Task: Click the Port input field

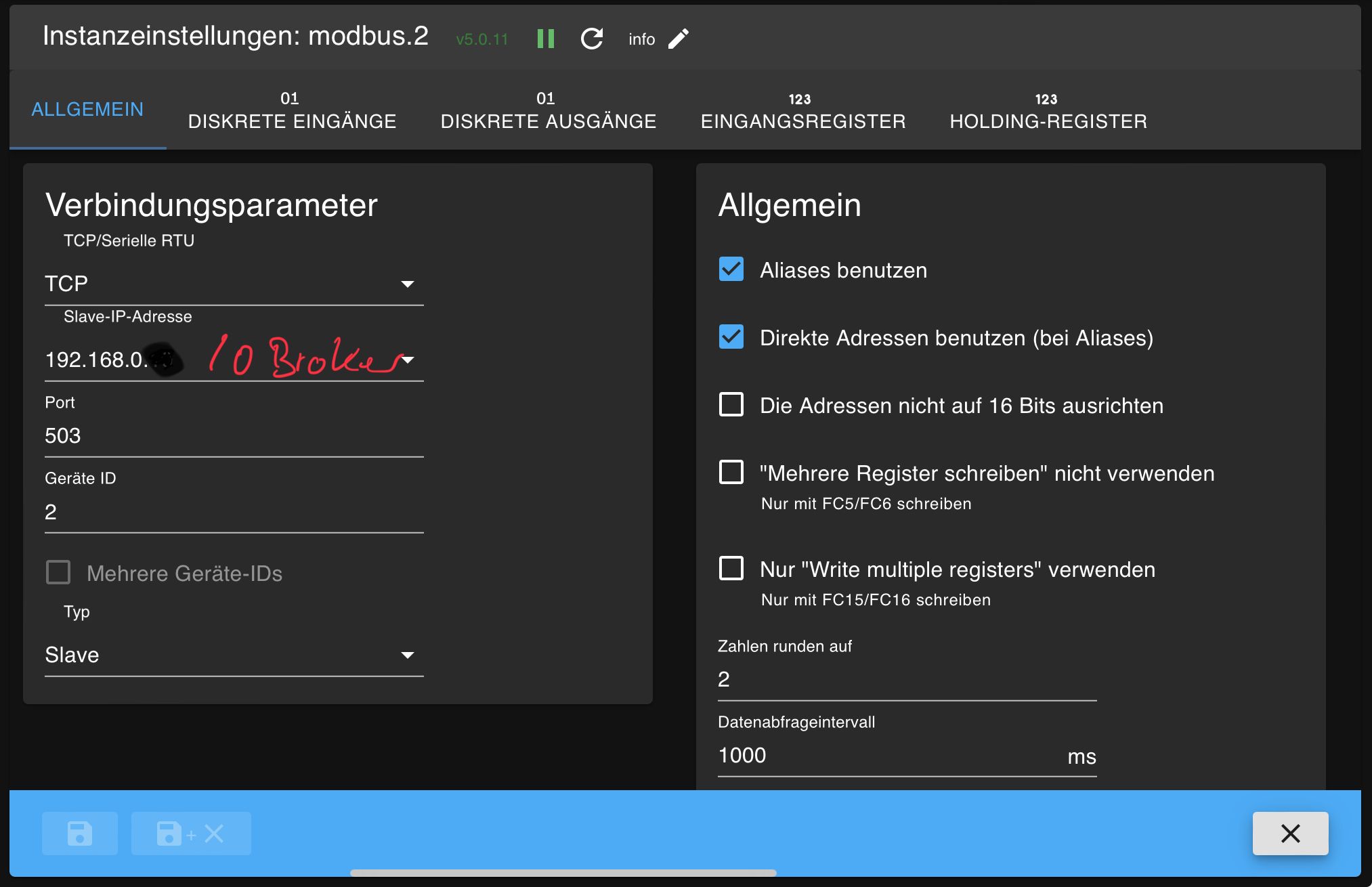Action: 234,436
